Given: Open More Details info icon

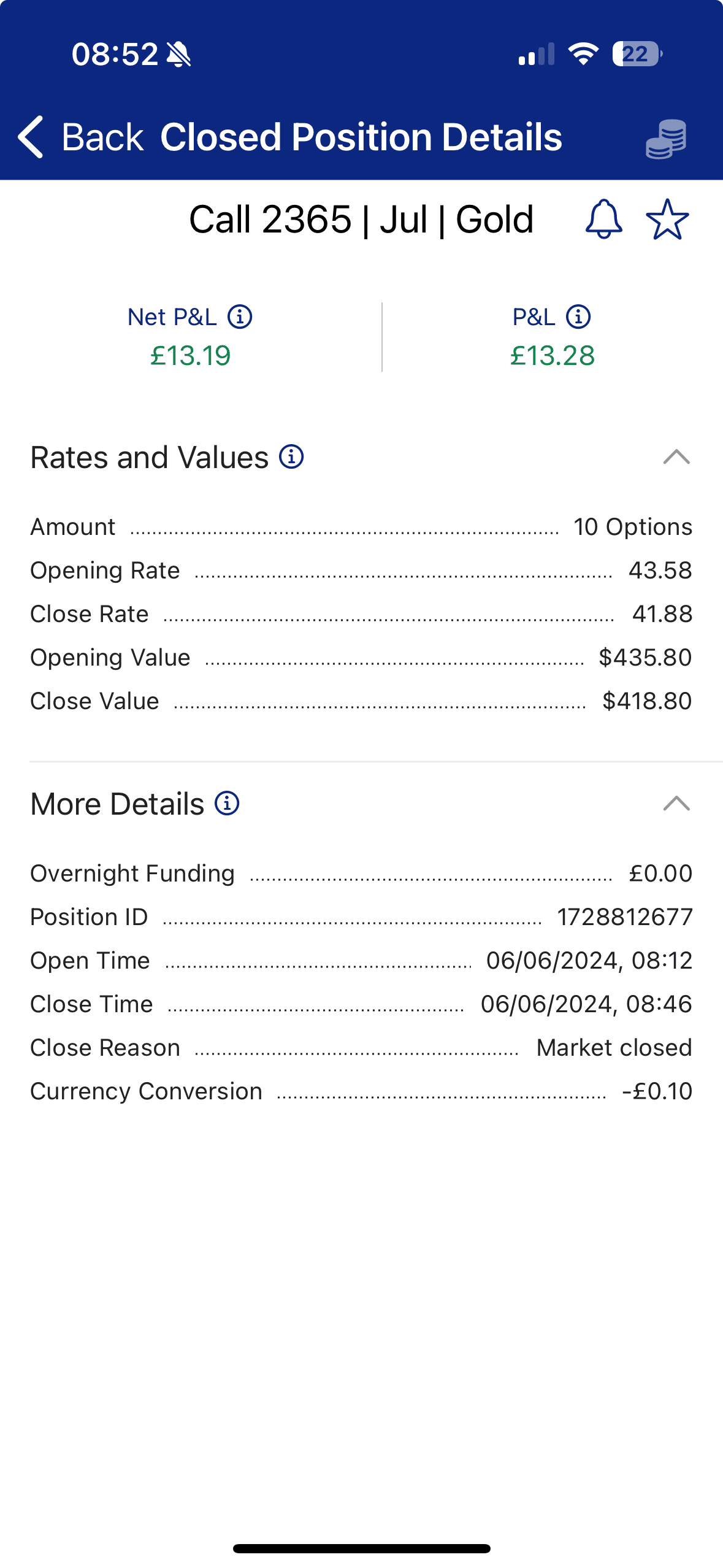Looking at the screenshot, I should click(x=227, y=804).
